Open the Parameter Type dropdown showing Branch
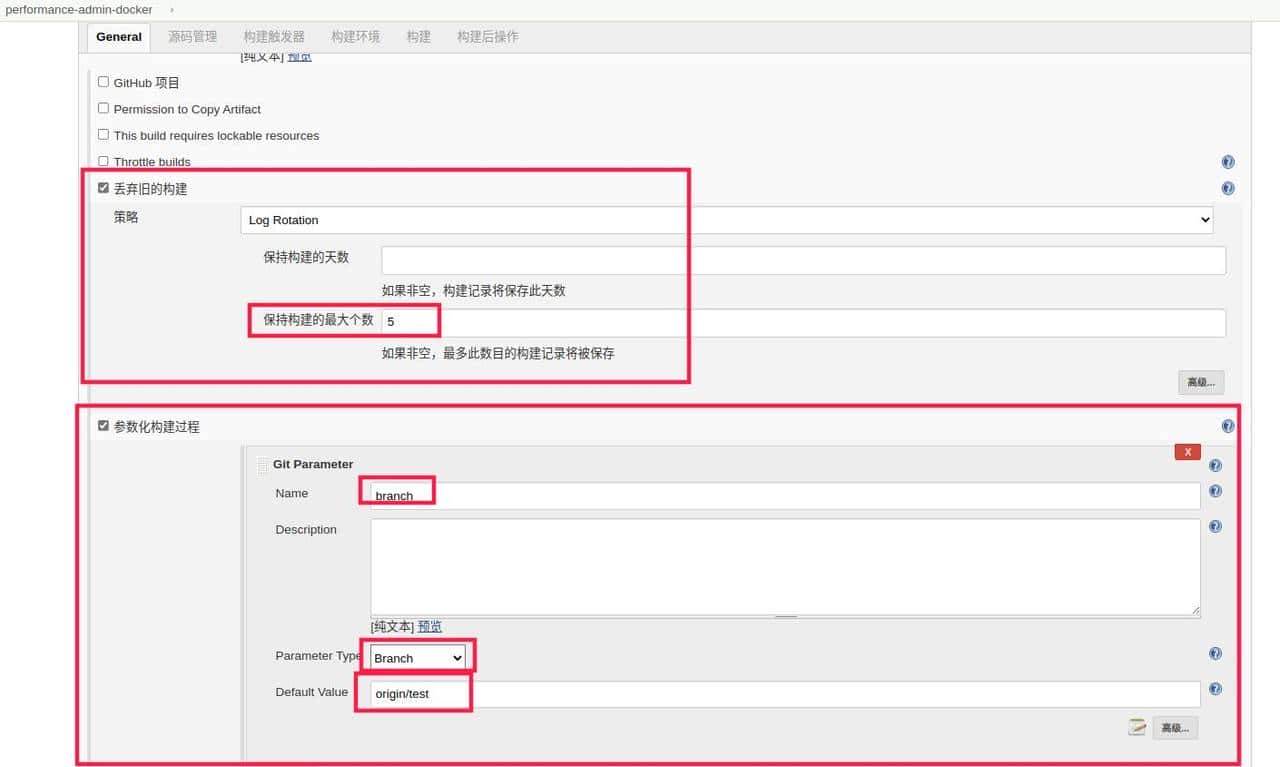Screen dimensions: 1280x767 [x=417, y=658]
